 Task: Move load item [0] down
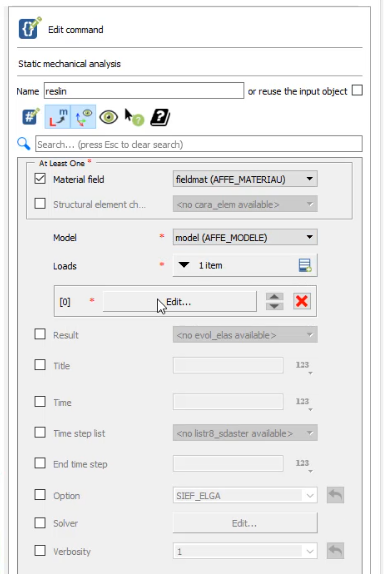point(275,306)
